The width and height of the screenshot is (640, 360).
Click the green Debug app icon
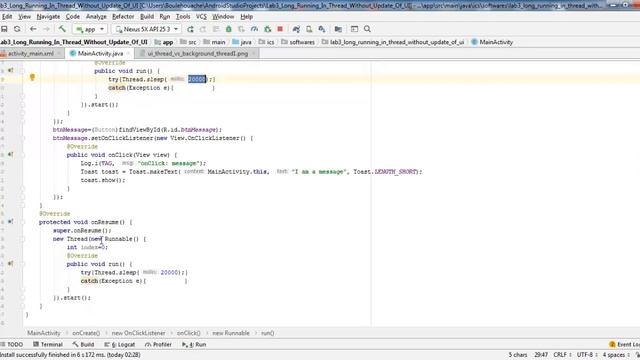pyautogui.click(x=229, y=29)
